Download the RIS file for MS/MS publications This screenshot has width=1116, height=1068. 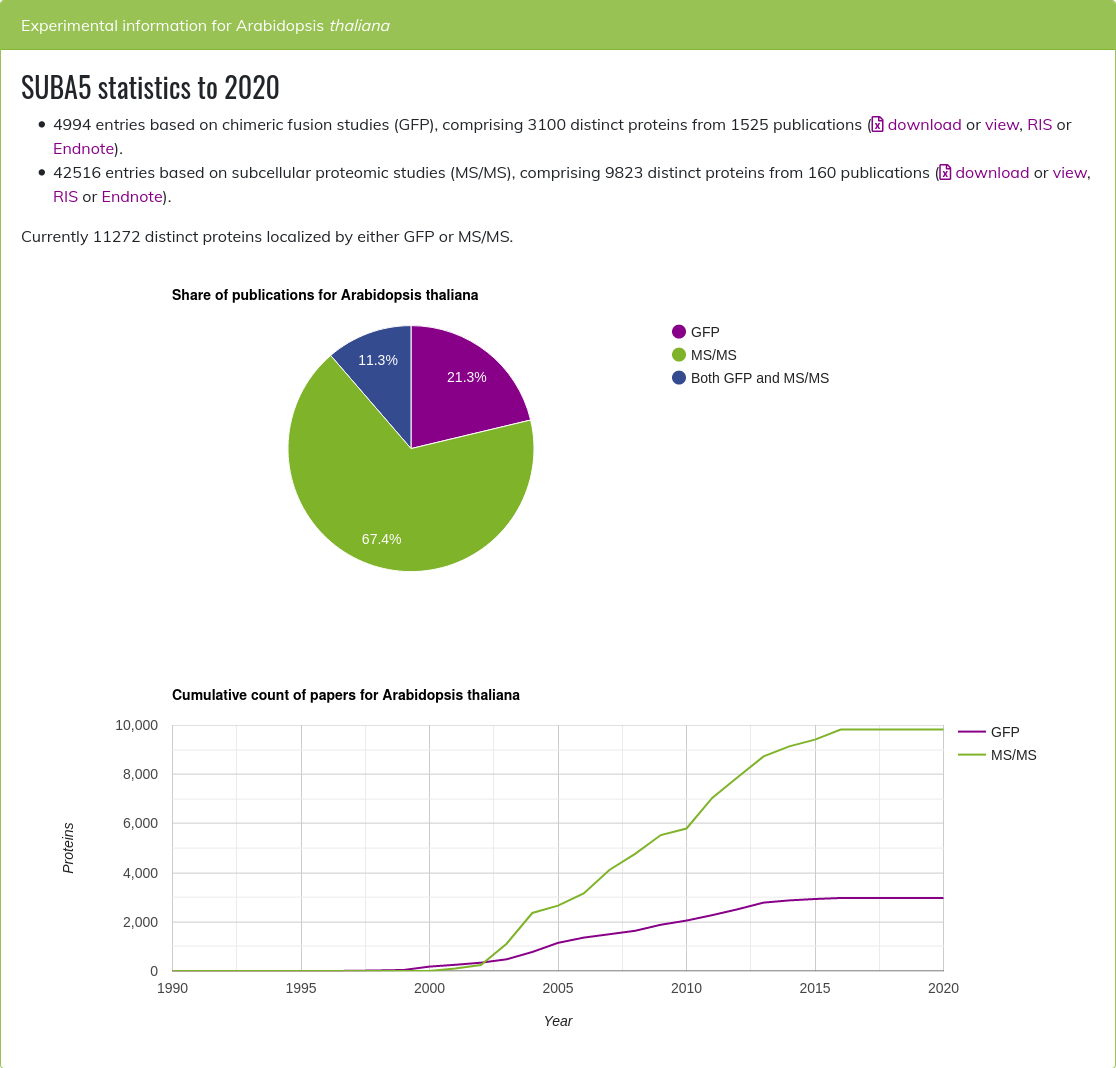coord(65,196)
